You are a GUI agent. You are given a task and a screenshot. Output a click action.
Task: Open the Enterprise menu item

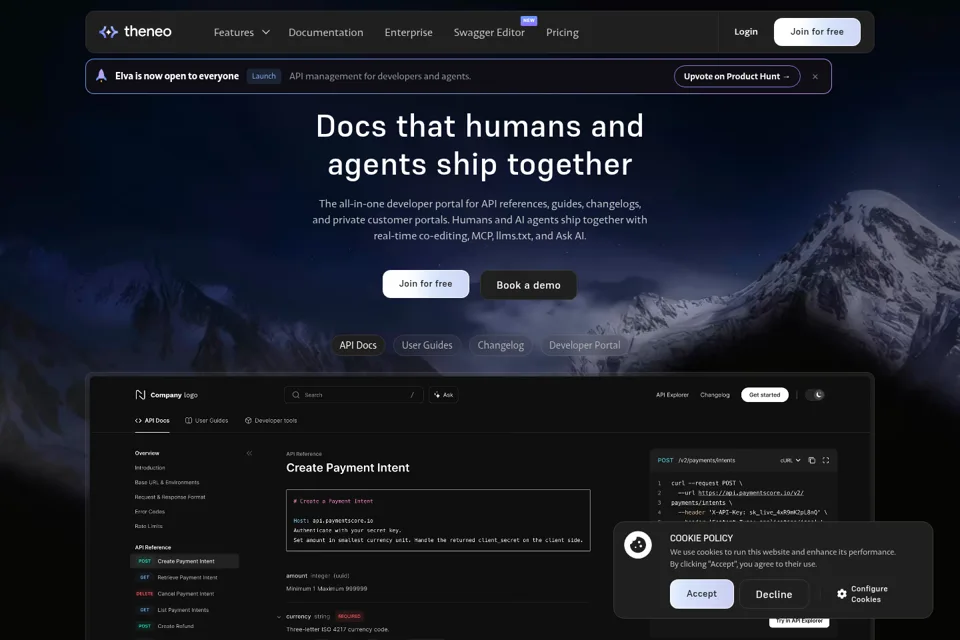tap(408, 32)
